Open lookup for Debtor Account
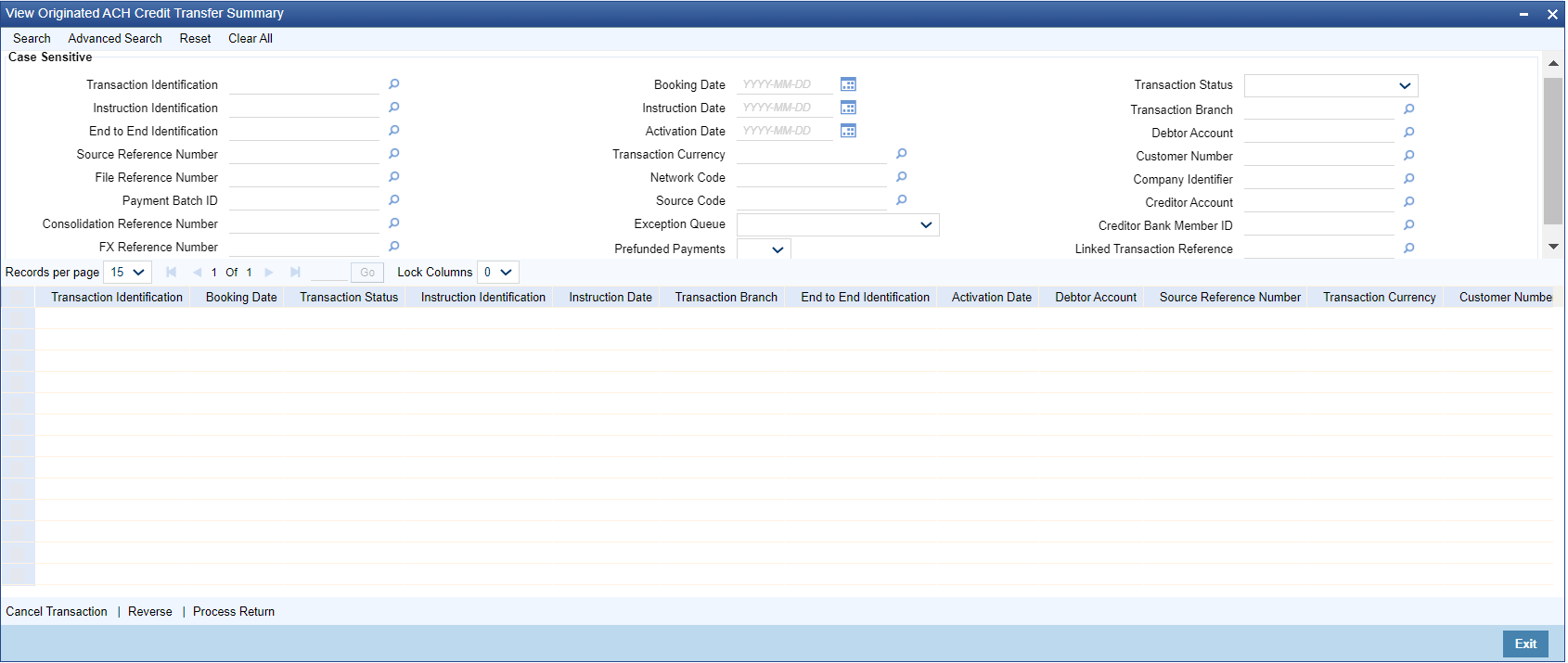This screenshot has width=1568, height=663. (1408, 133)
